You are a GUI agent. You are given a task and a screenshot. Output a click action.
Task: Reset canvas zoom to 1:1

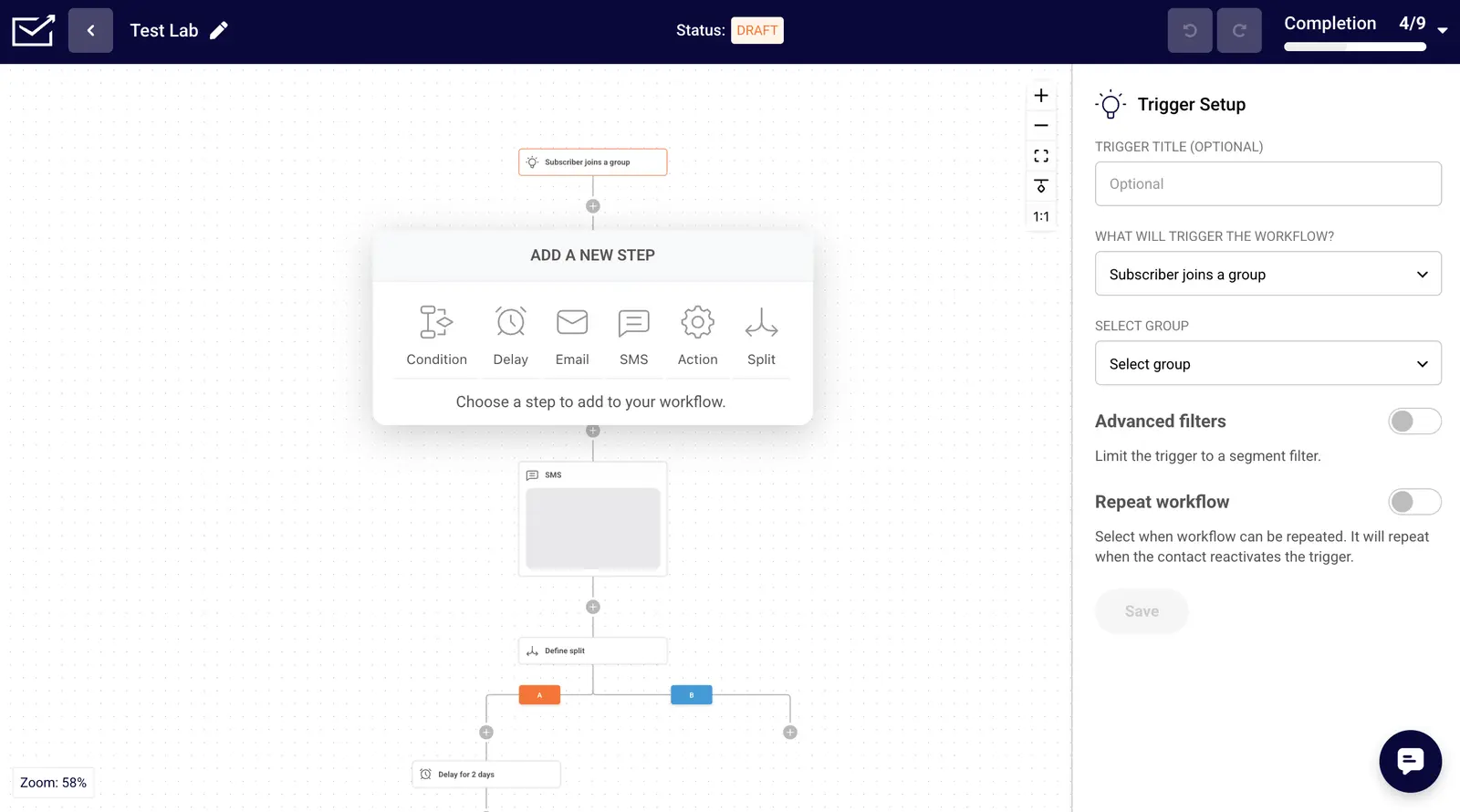[1041, 216]
